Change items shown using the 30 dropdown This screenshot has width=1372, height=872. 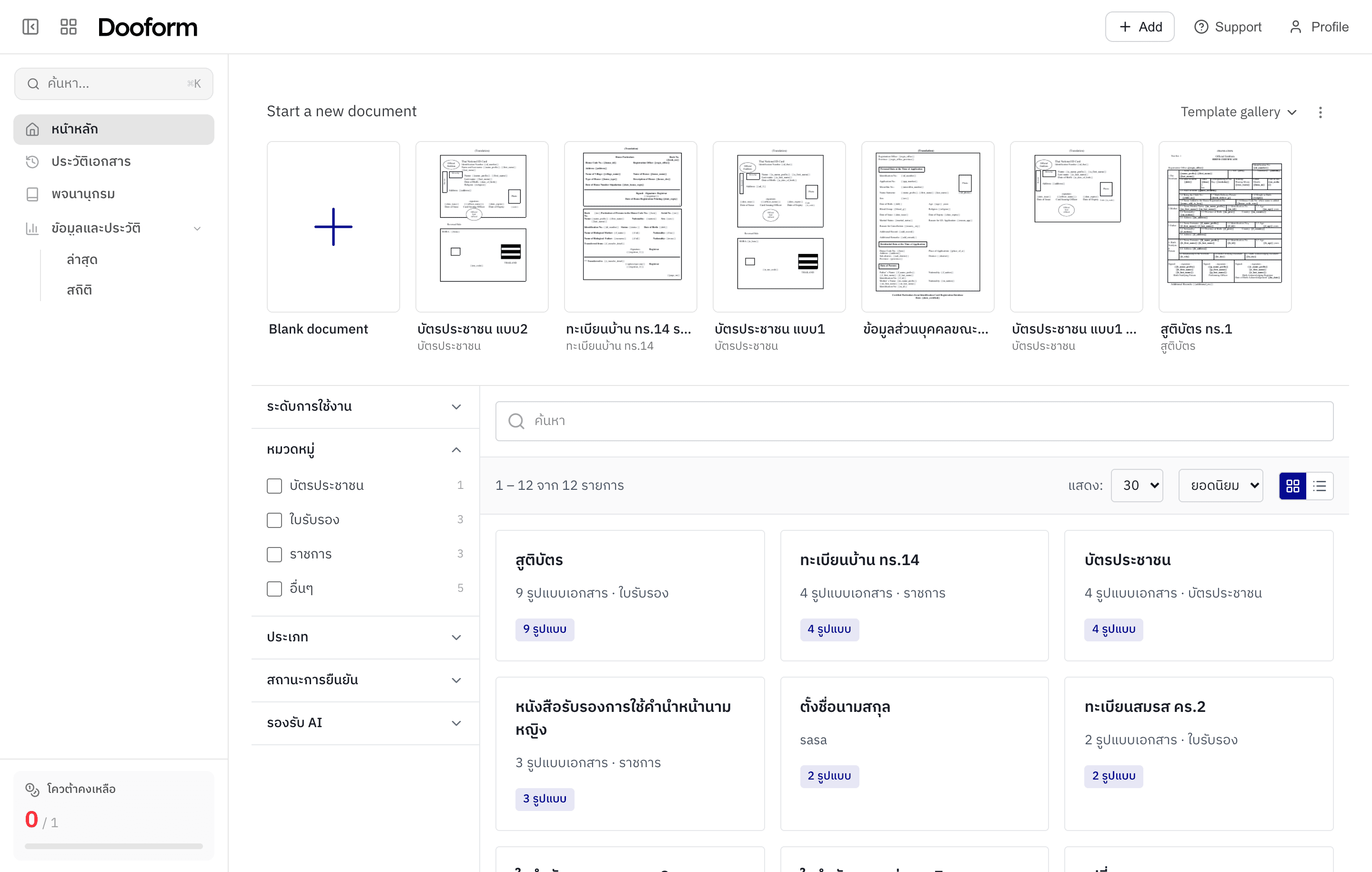click(1137, 485)
